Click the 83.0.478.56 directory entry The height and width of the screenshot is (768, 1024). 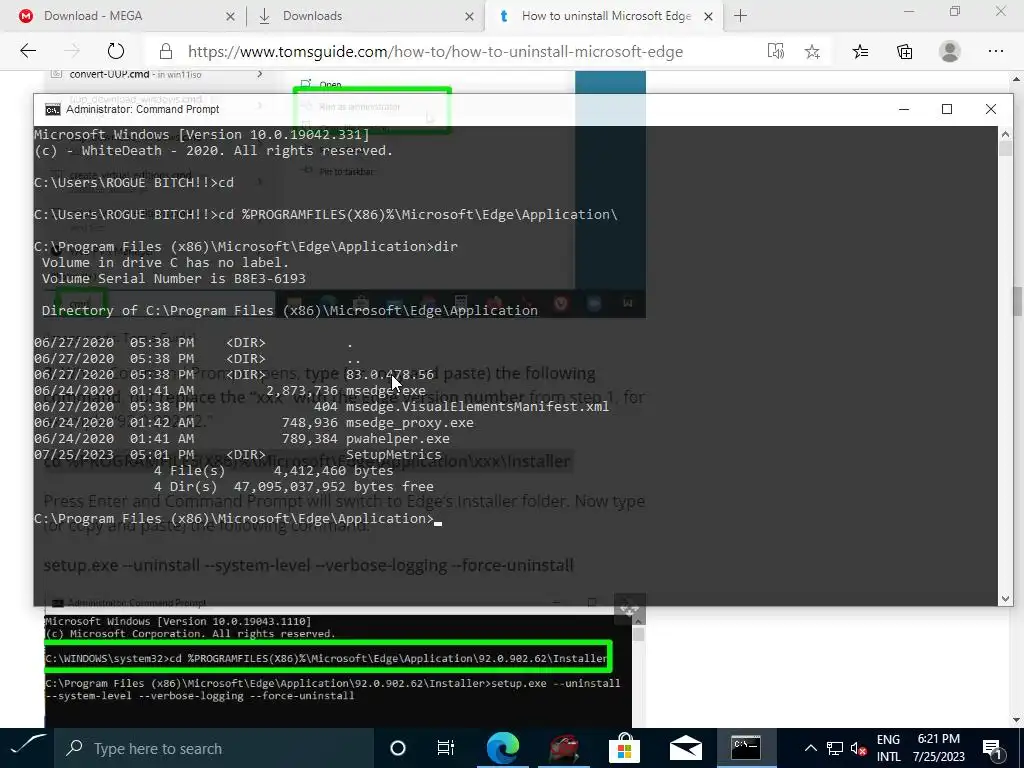tap(390, 374)
